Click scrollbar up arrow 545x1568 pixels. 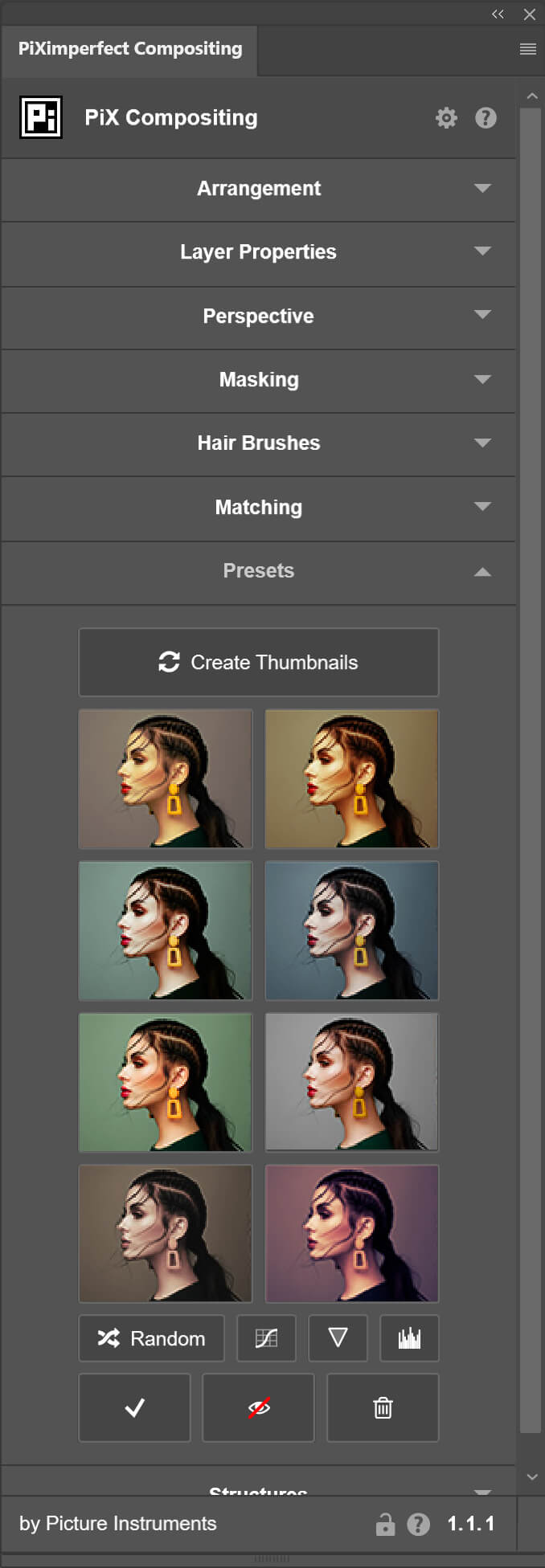(531, 96)
